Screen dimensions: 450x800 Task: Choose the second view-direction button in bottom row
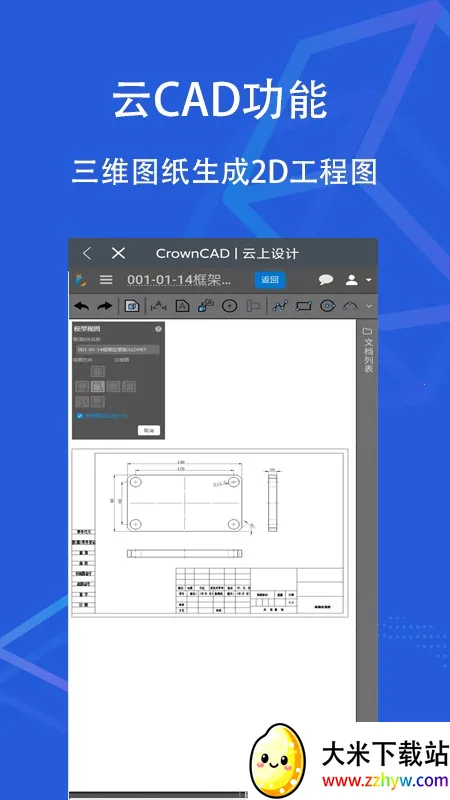(98, 402)
